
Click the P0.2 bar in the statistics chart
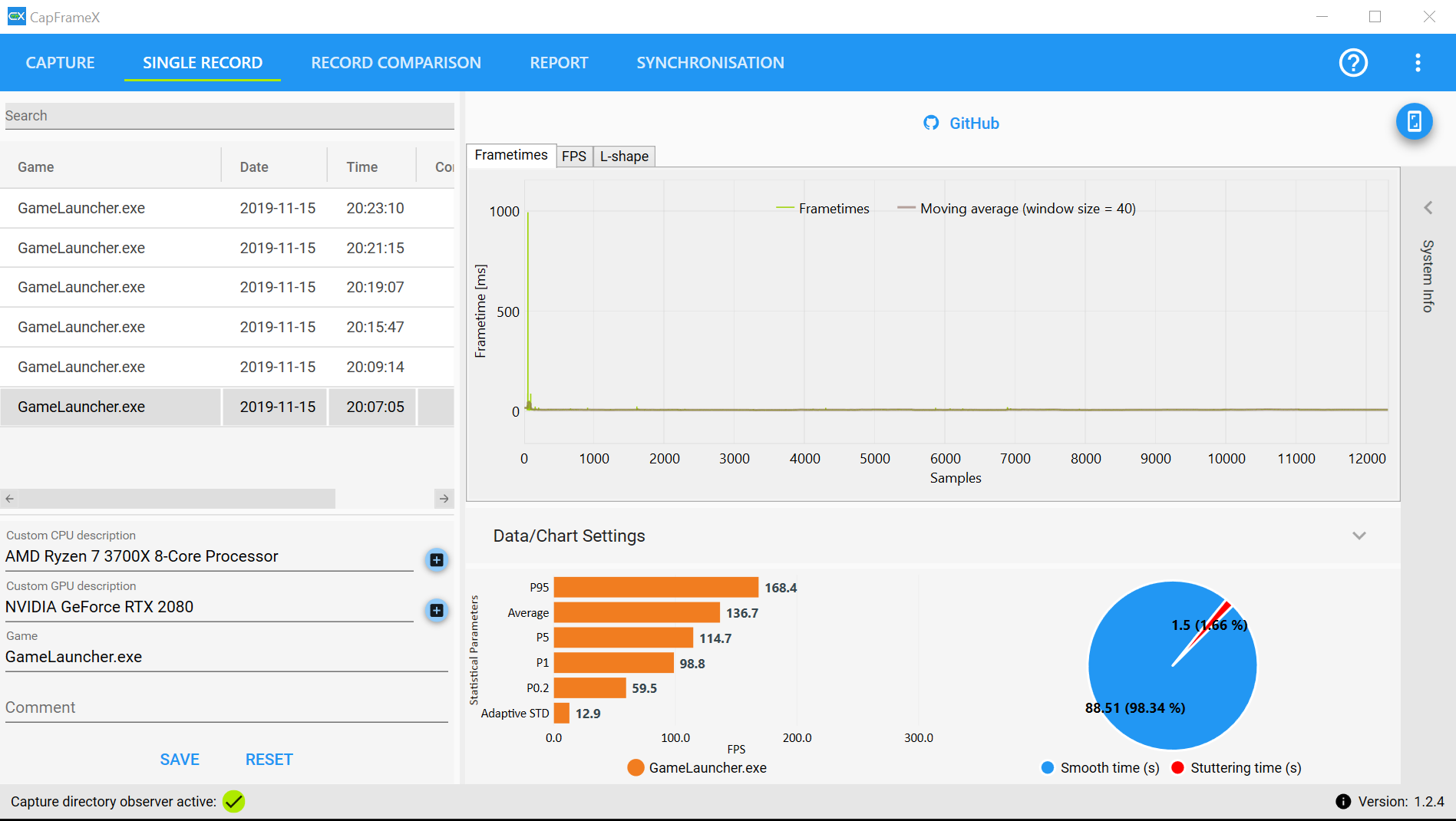coord(589,688)
